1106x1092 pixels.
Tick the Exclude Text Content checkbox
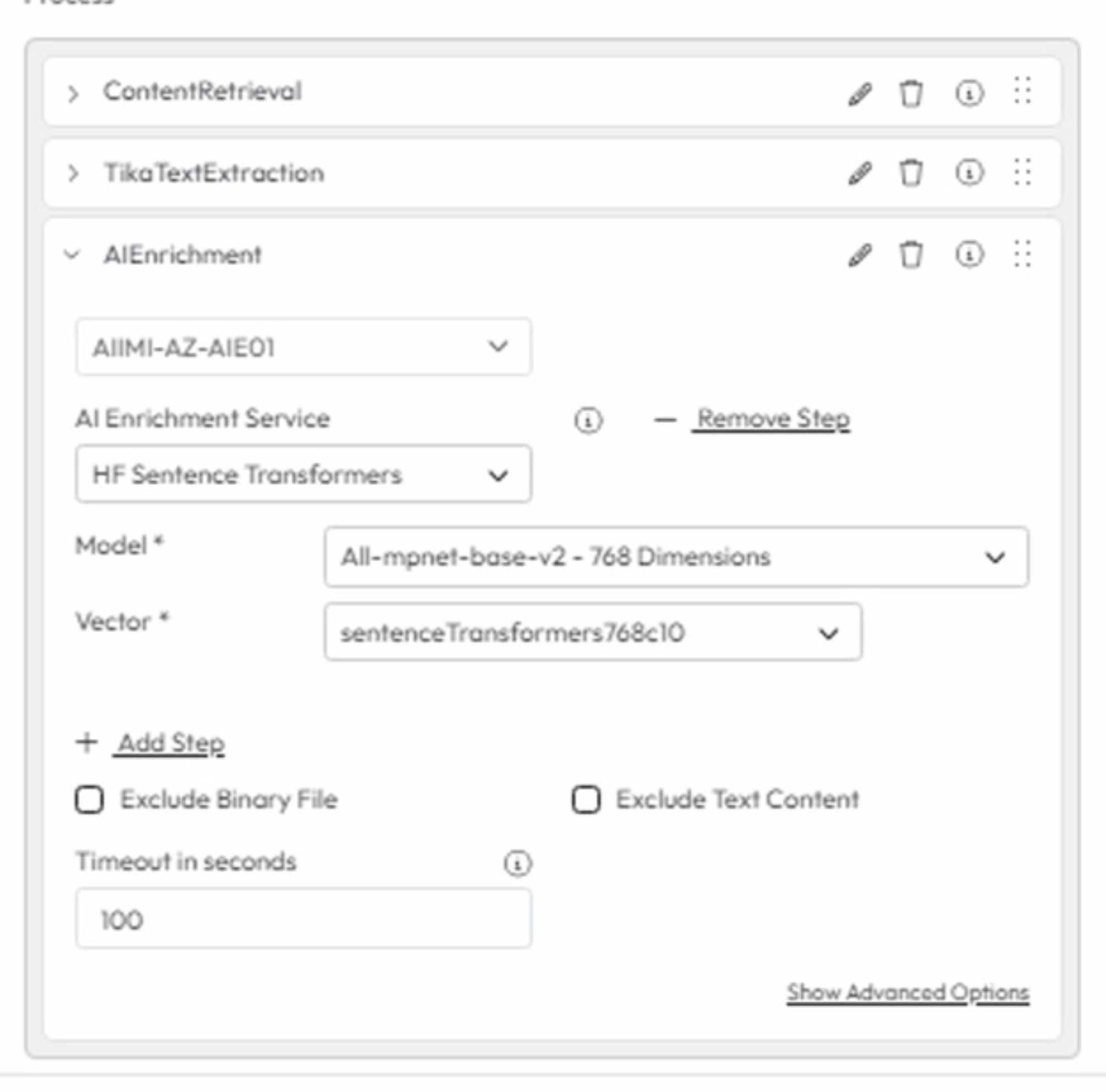586,800
